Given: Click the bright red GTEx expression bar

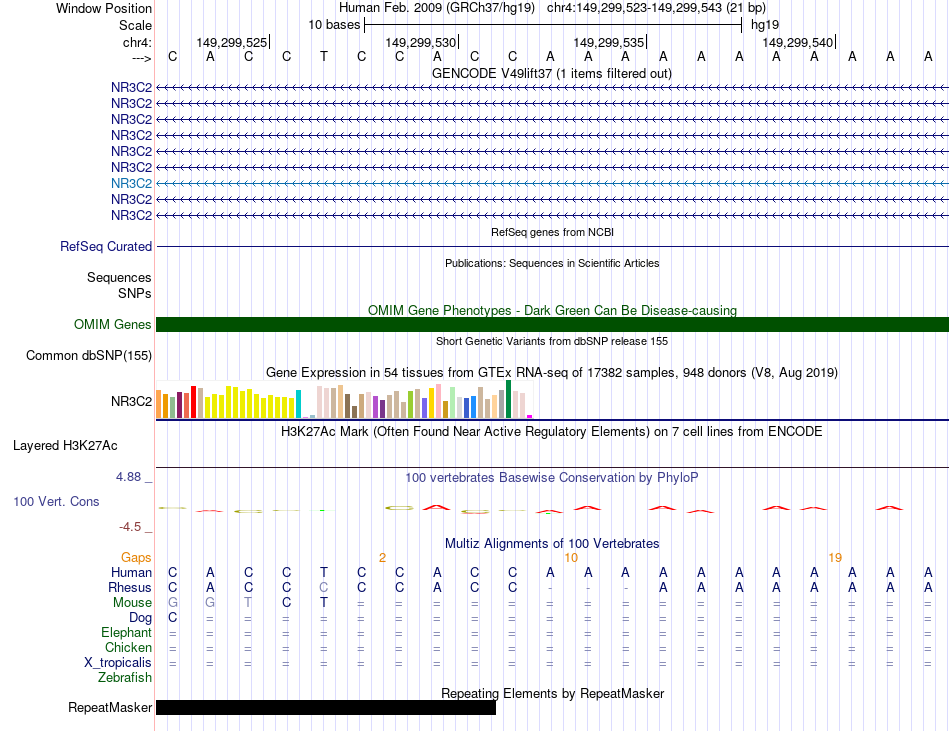Looking at the screenshot, I should tap(193, 402).
